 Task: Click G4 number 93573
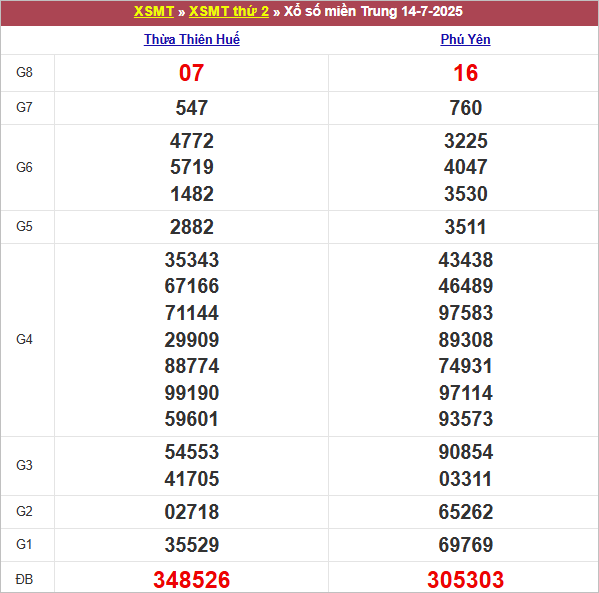[x=465, y=419]
